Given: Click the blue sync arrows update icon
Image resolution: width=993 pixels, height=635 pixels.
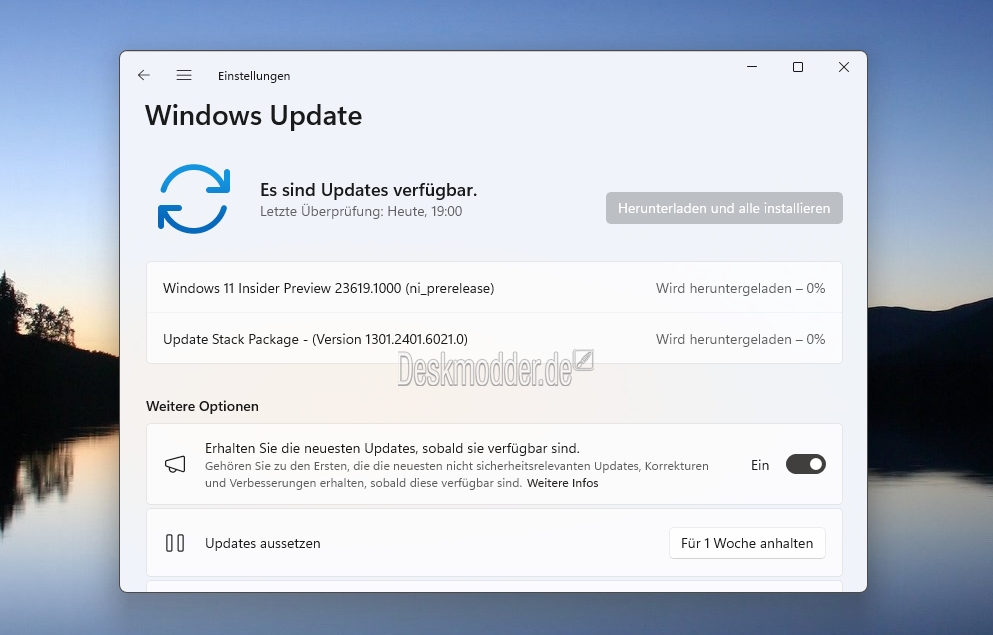Looking at the screenshot, I should [193, 199].
